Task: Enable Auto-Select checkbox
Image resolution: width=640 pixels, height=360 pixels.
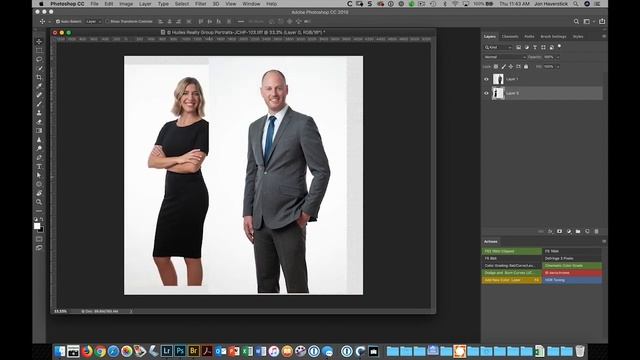Action: pos(58,21)
